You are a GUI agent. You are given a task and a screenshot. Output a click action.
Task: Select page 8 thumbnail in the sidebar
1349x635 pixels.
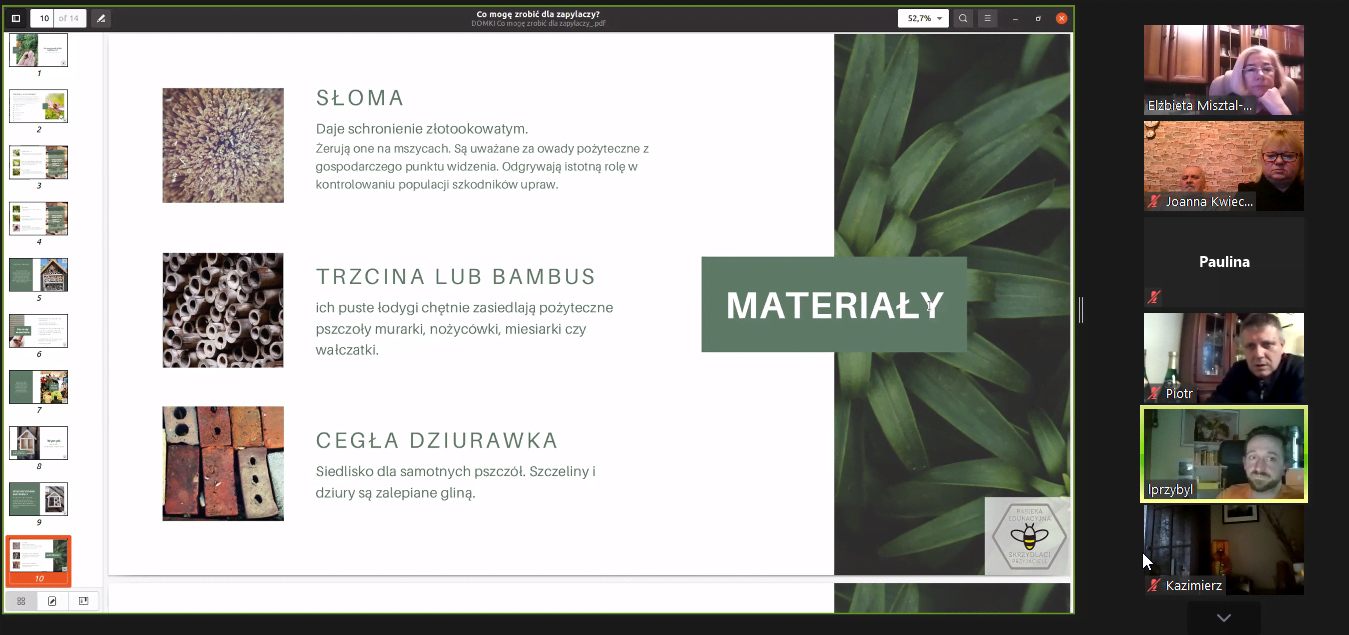pos(39,442)
